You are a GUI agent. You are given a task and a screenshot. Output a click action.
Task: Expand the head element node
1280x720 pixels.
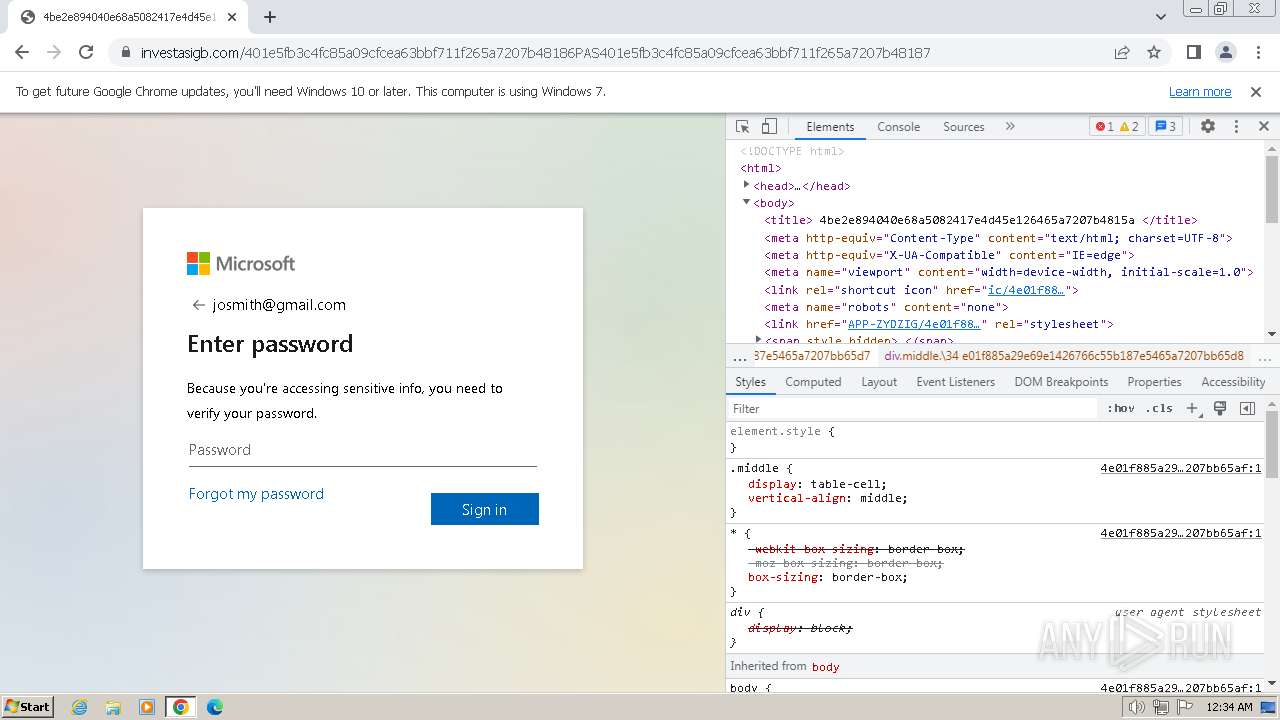pos(746,185)
